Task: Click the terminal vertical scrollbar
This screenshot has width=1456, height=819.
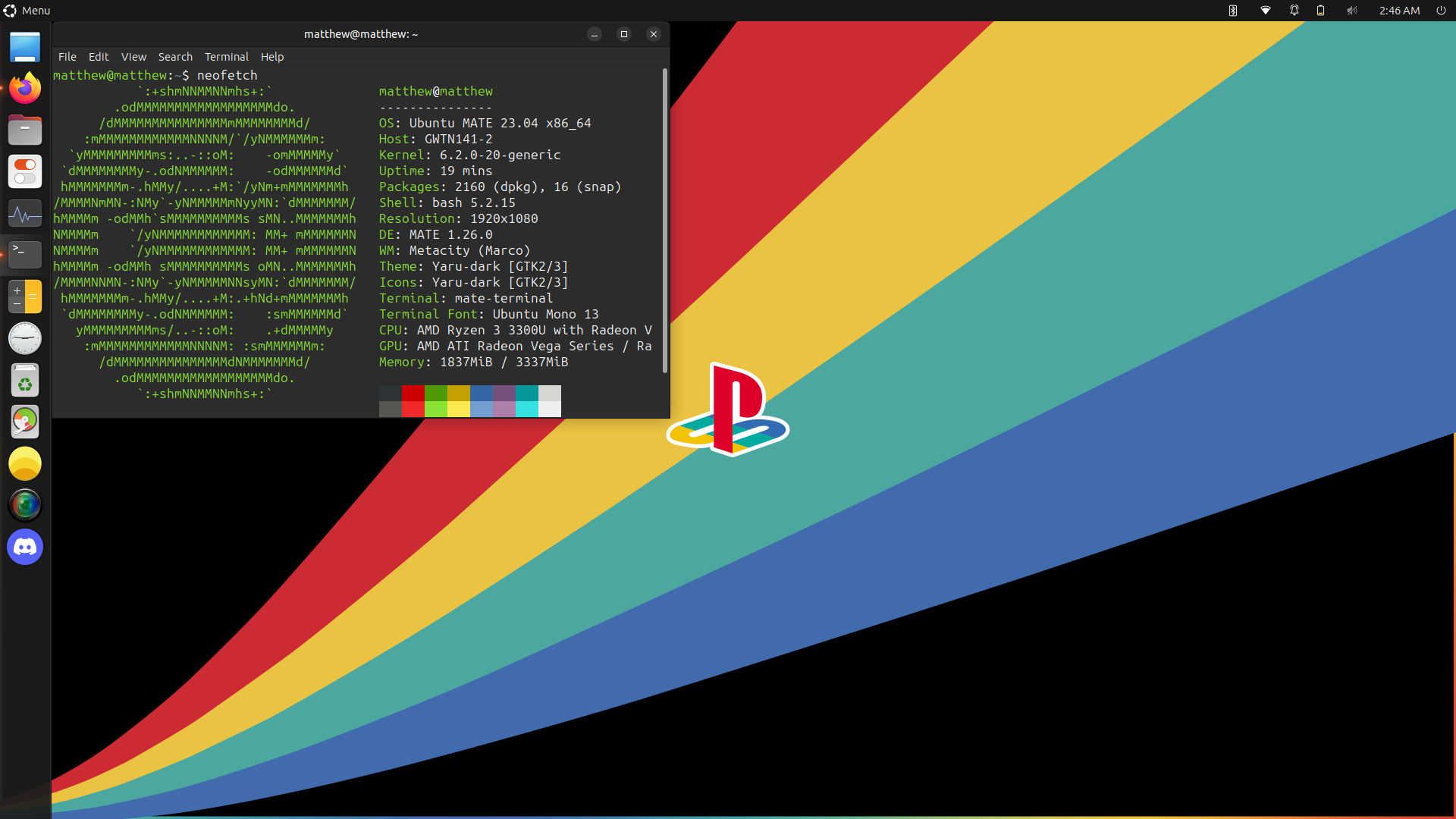Action: [665, 220]
